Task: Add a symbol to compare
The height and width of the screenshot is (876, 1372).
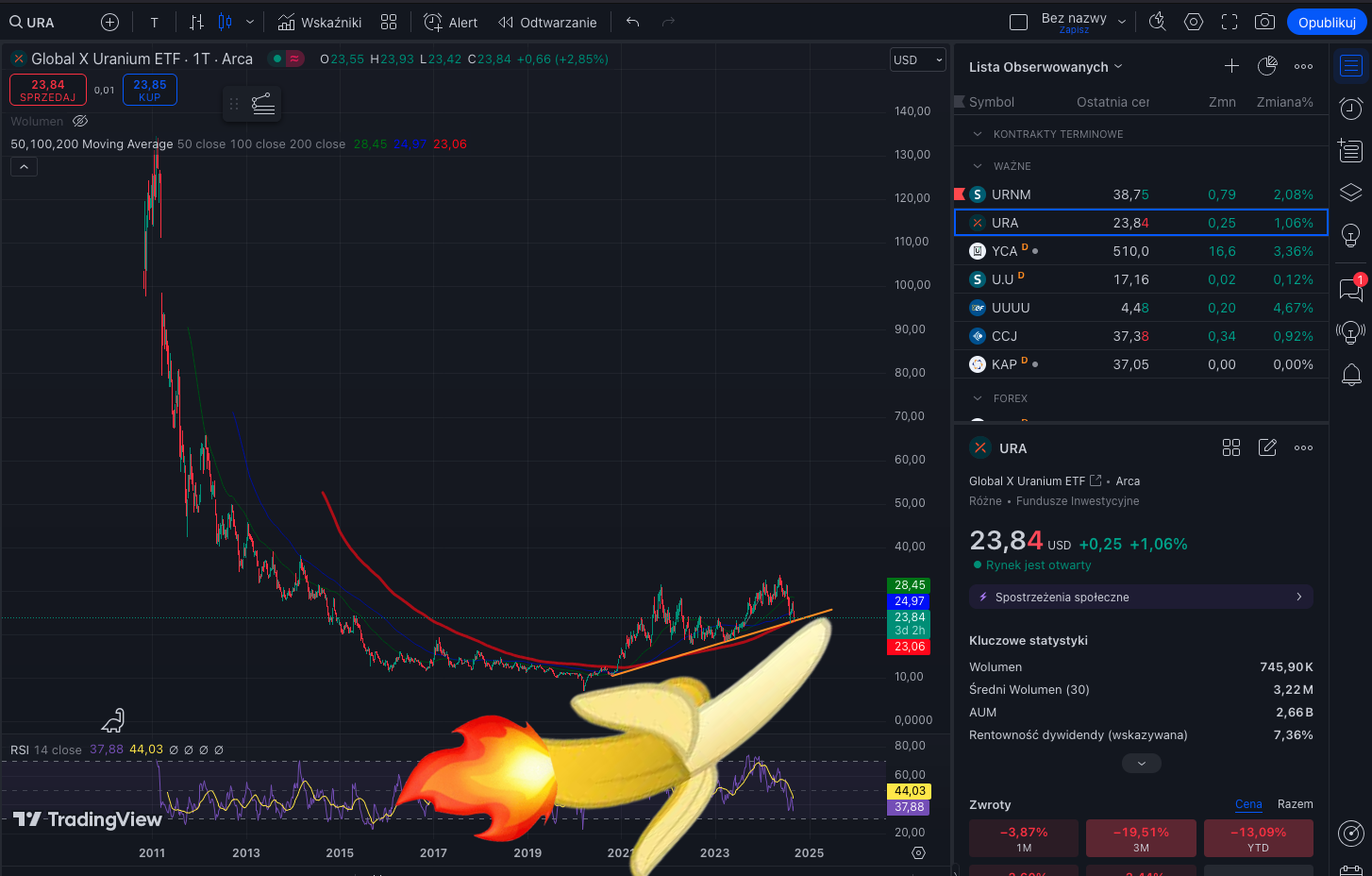Action: tap(109, 22)
